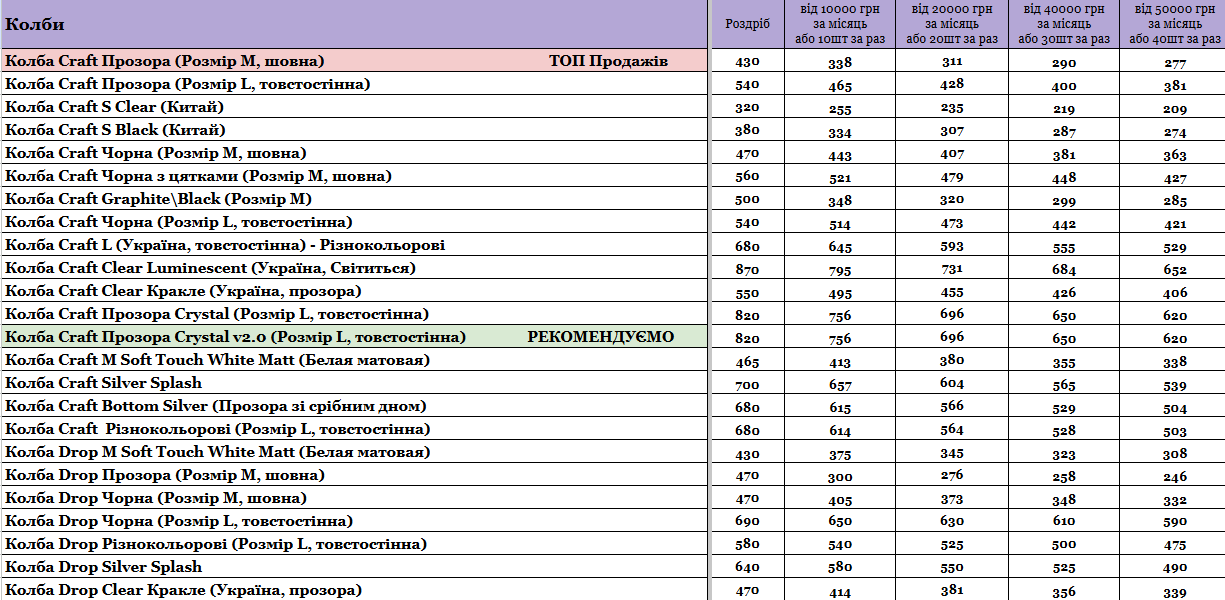This screenshot has width=1225, height=600.
Task: Click 'Колба Craft Graphite\Black (Розмір M)' row
Action: coord(355,199)
